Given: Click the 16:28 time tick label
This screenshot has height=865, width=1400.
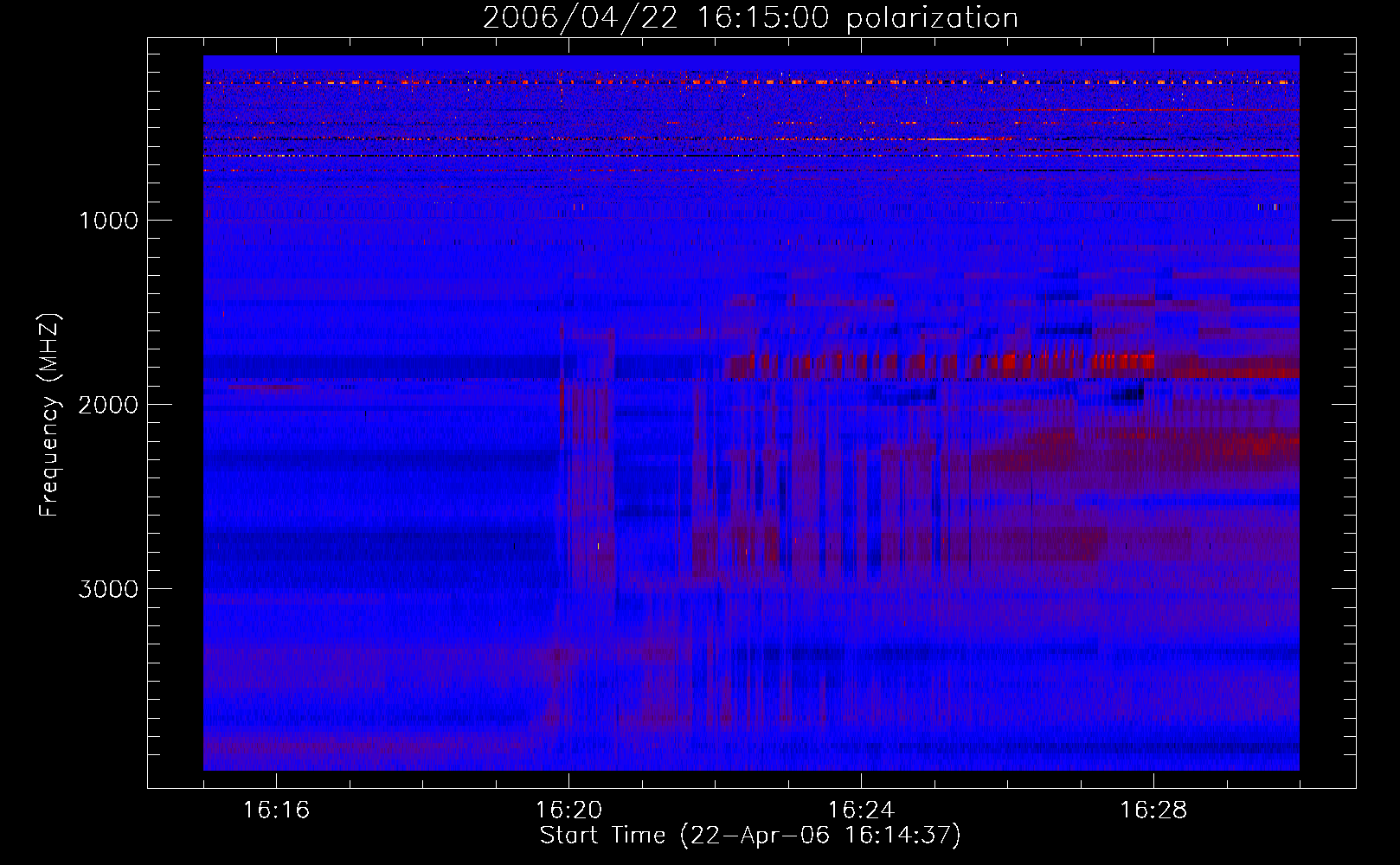Looking at the screenshot, I should (x=1153, y=811).
